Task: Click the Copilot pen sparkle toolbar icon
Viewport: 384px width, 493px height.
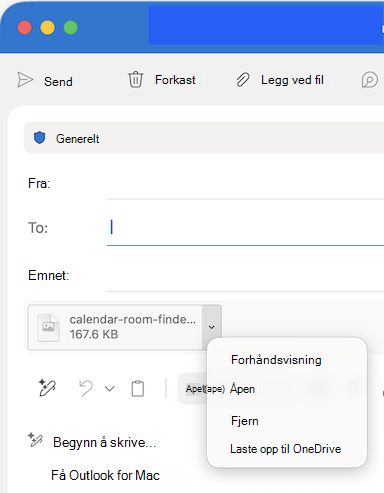Action: point(47,388)
